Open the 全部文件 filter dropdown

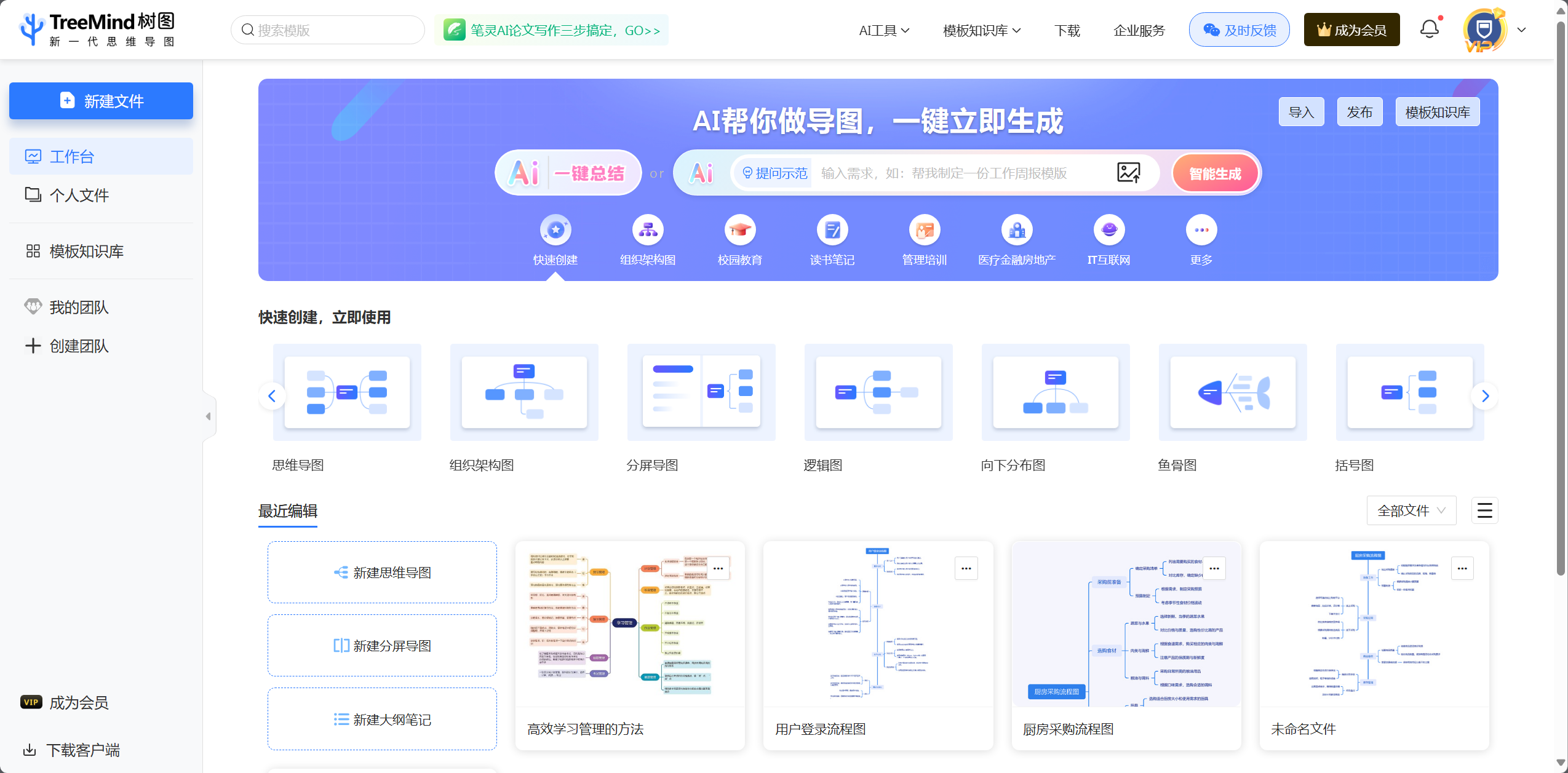click(x=1411, y=510)
